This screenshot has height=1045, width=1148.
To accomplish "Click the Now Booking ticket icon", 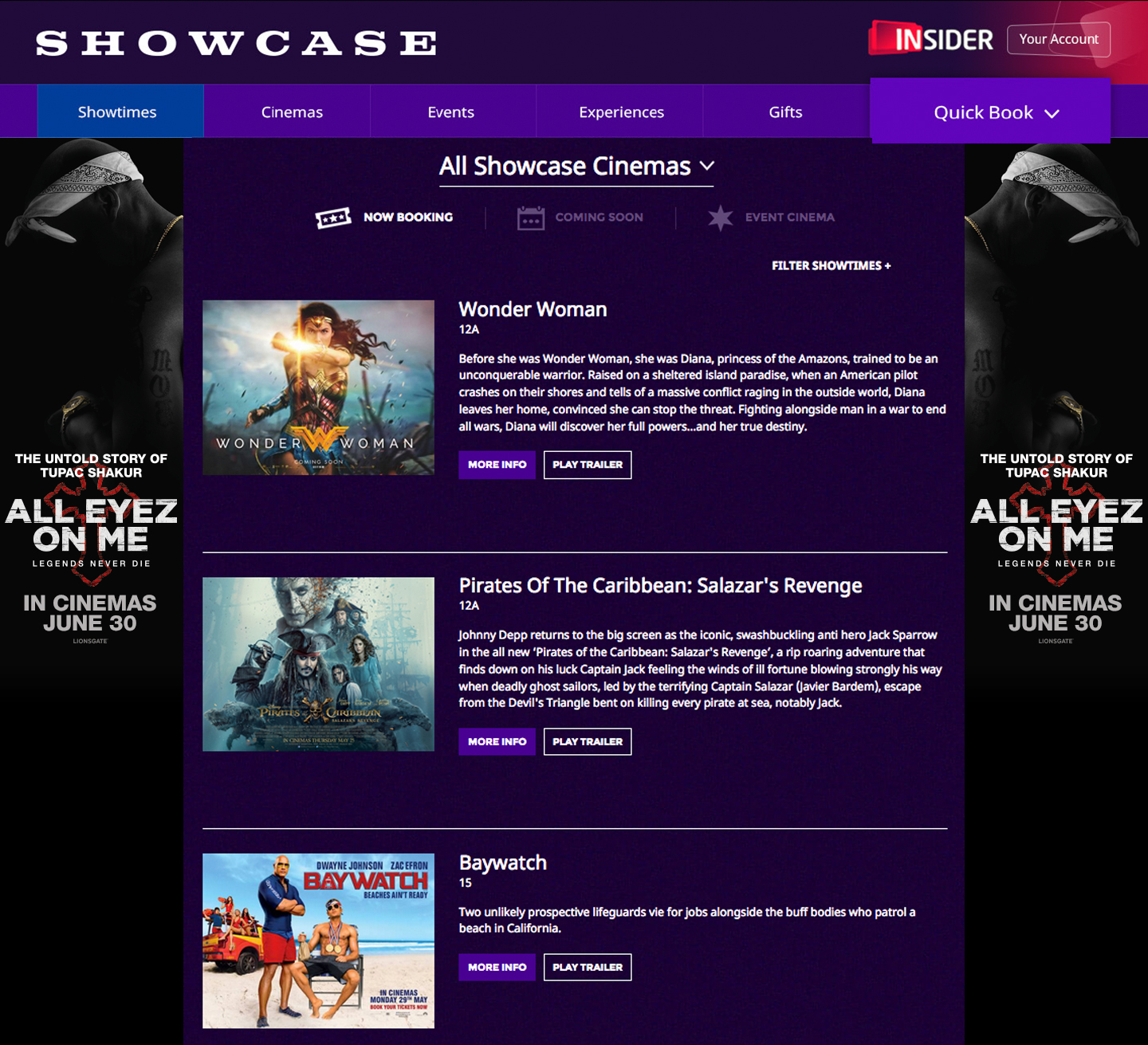I will (x=333, y=218).
